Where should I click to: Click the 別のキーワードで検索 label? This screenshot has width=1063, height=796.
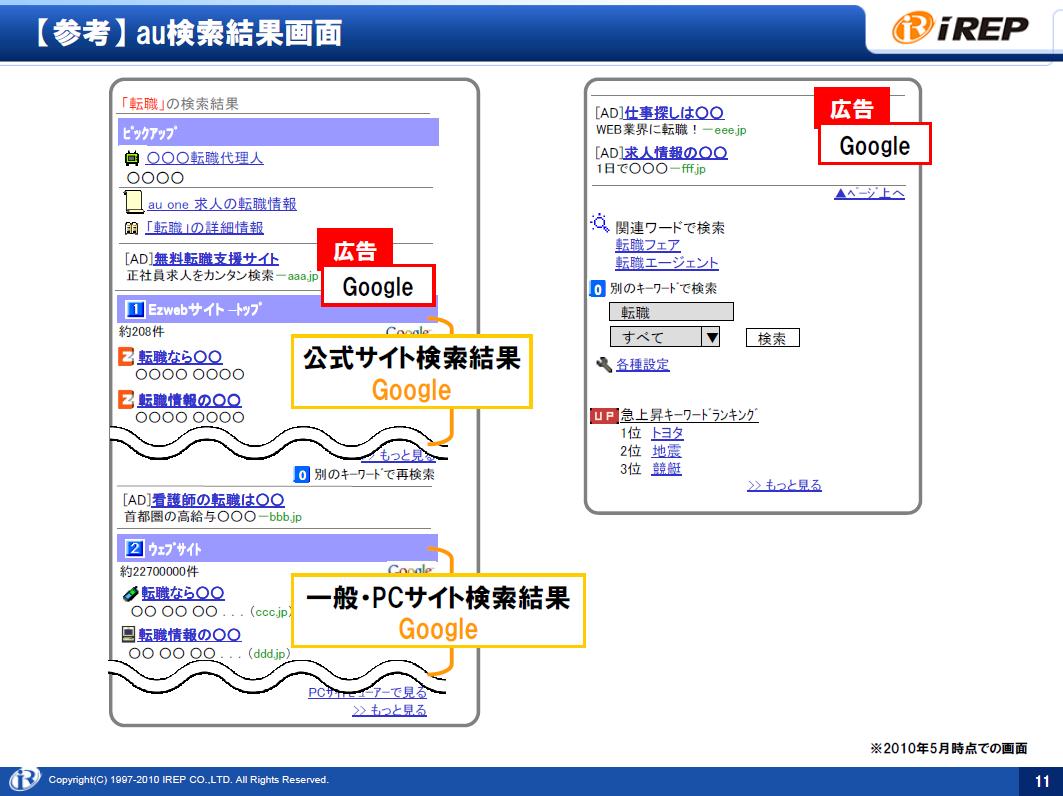663,288
